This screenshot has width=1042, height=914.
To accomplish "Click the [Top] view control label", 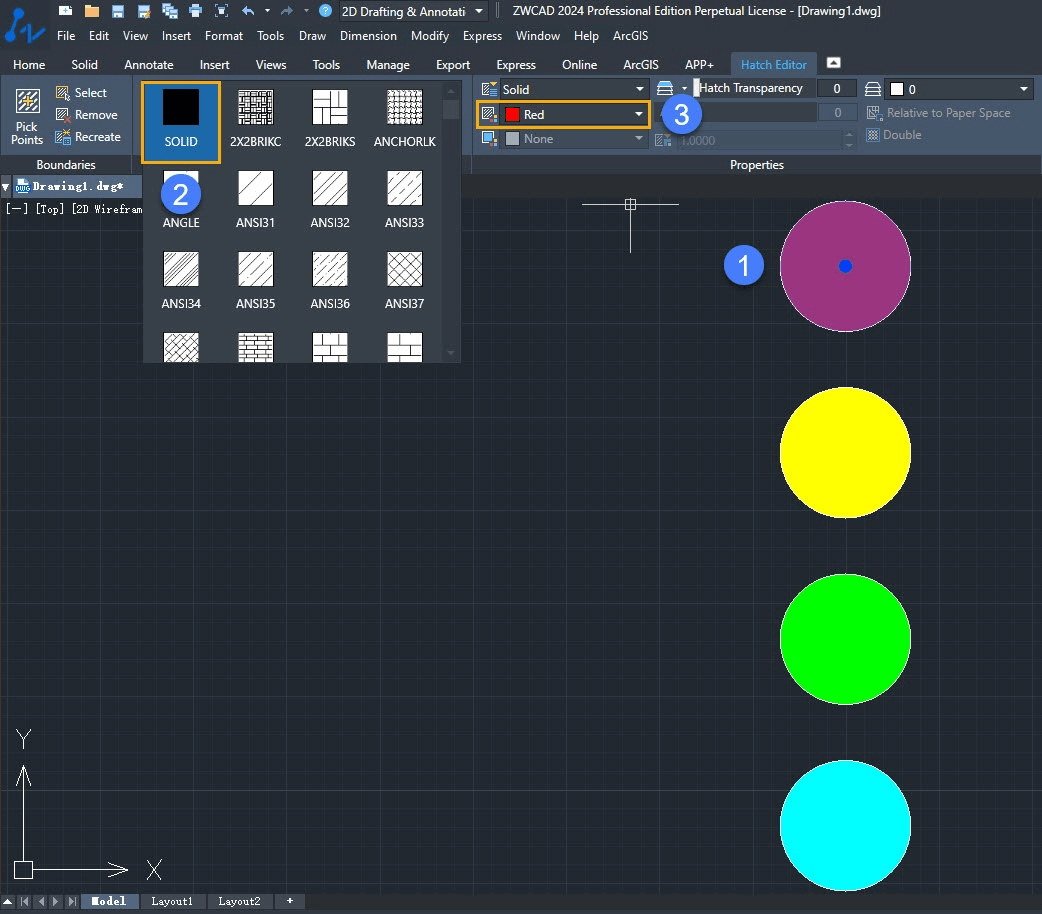I will (49, 209).
